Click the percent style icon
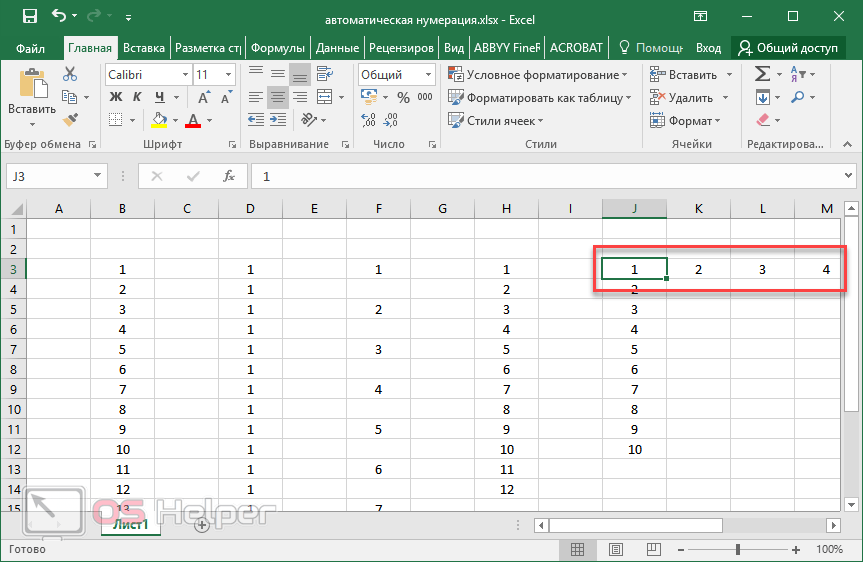Screen dimensions: 863x562 coord(403,98)
